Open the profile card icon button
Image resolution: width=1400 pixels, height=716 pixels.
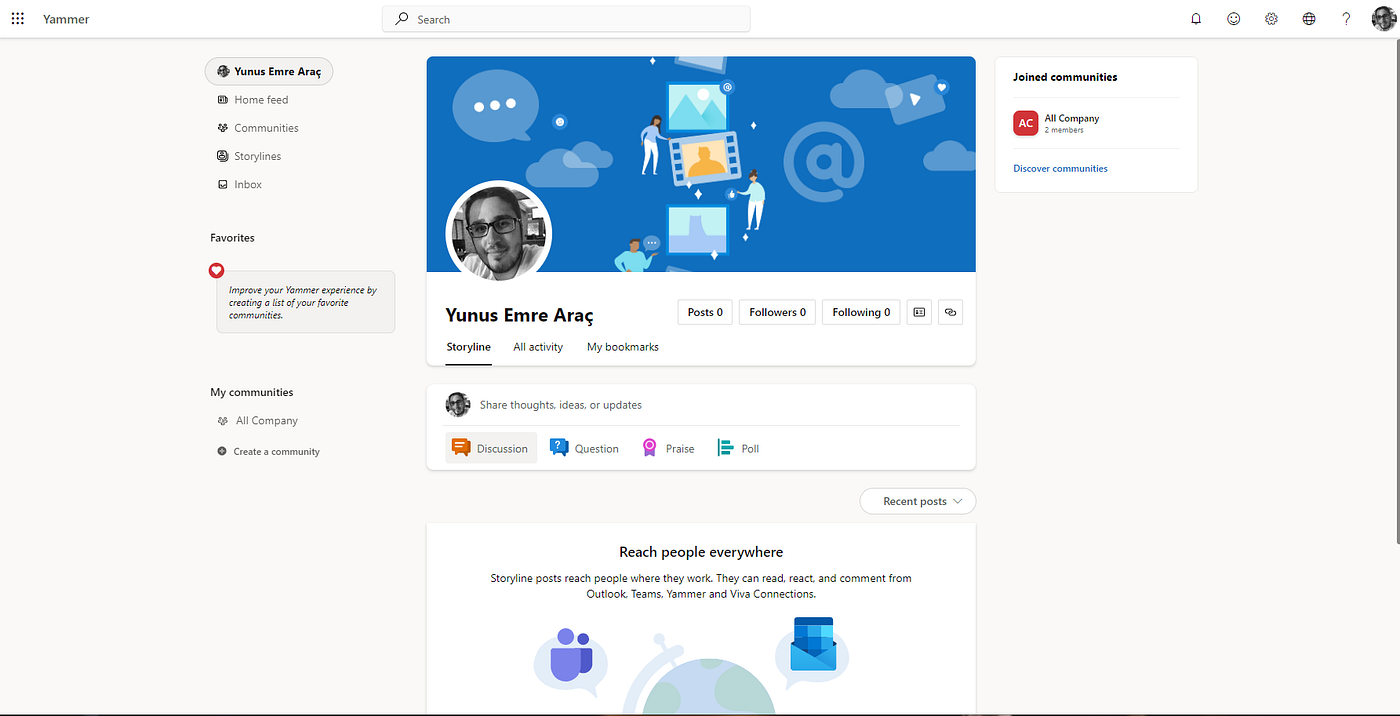[919, 312]
